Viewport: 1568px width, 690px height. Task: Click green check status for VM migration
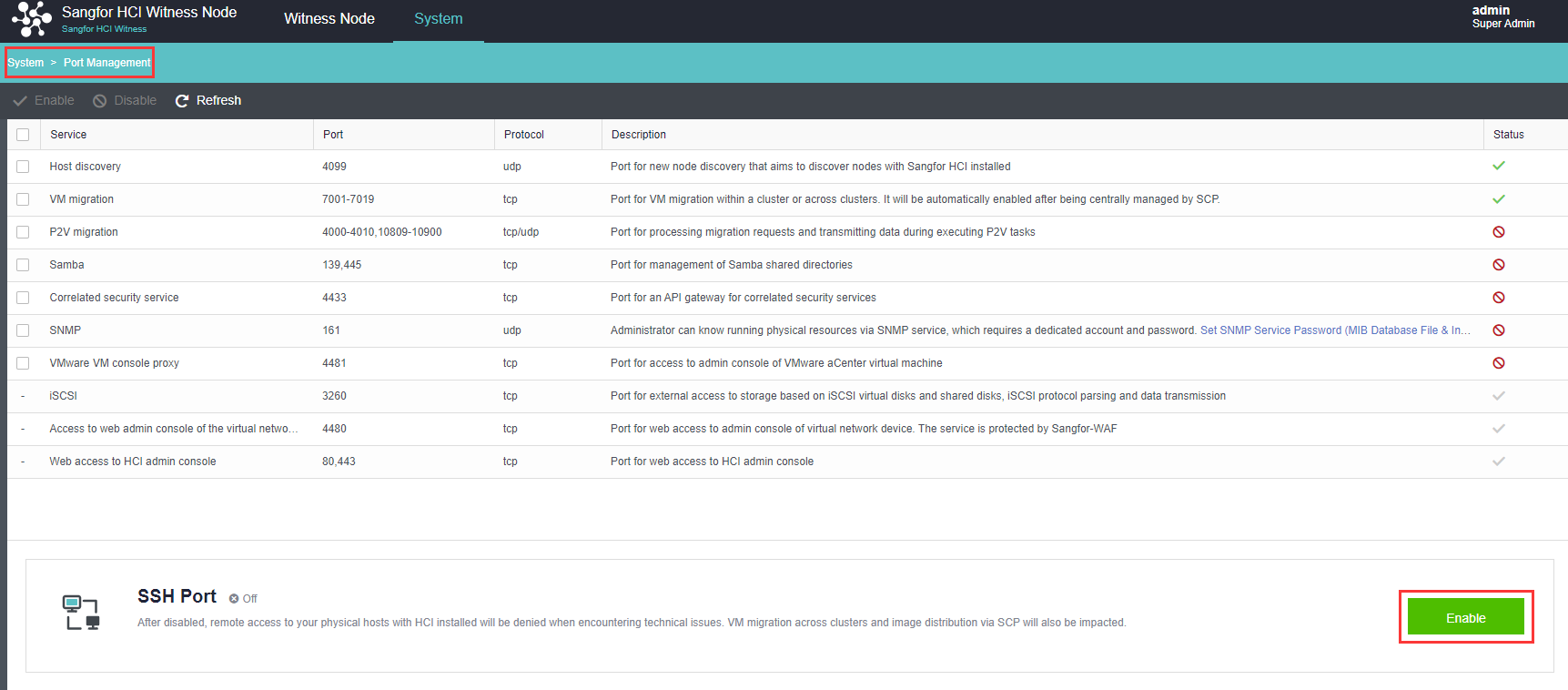tap(1498, 198)
